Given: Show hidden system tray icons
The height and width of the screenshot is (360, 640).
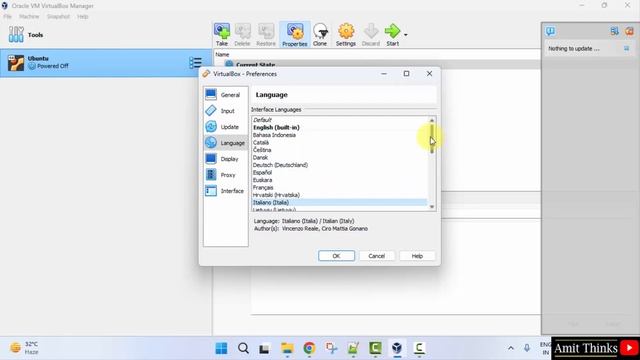Looking at the screenshot, I should coord(511,348).
